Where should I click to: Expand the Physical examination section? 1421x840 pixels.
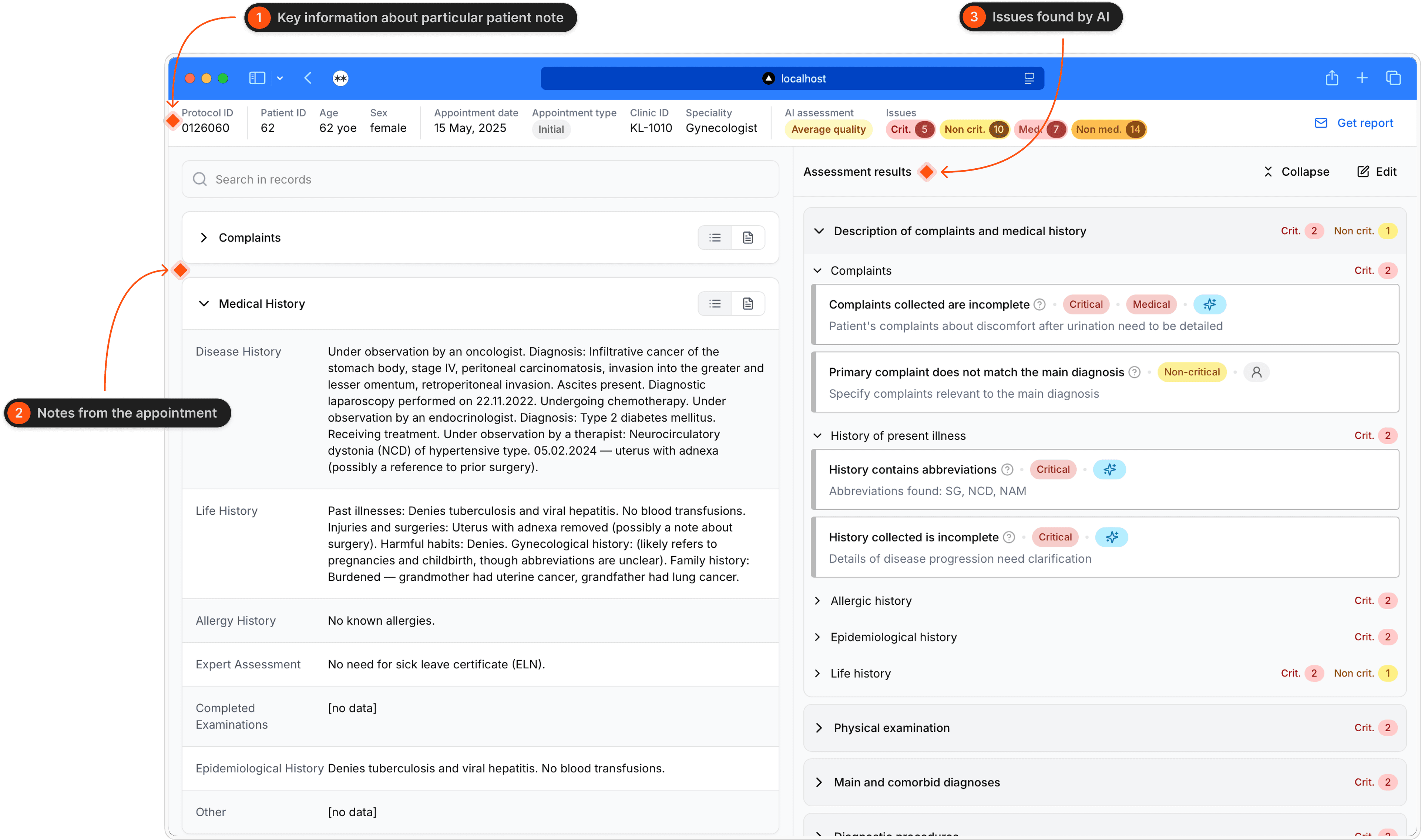pos(819,728)
